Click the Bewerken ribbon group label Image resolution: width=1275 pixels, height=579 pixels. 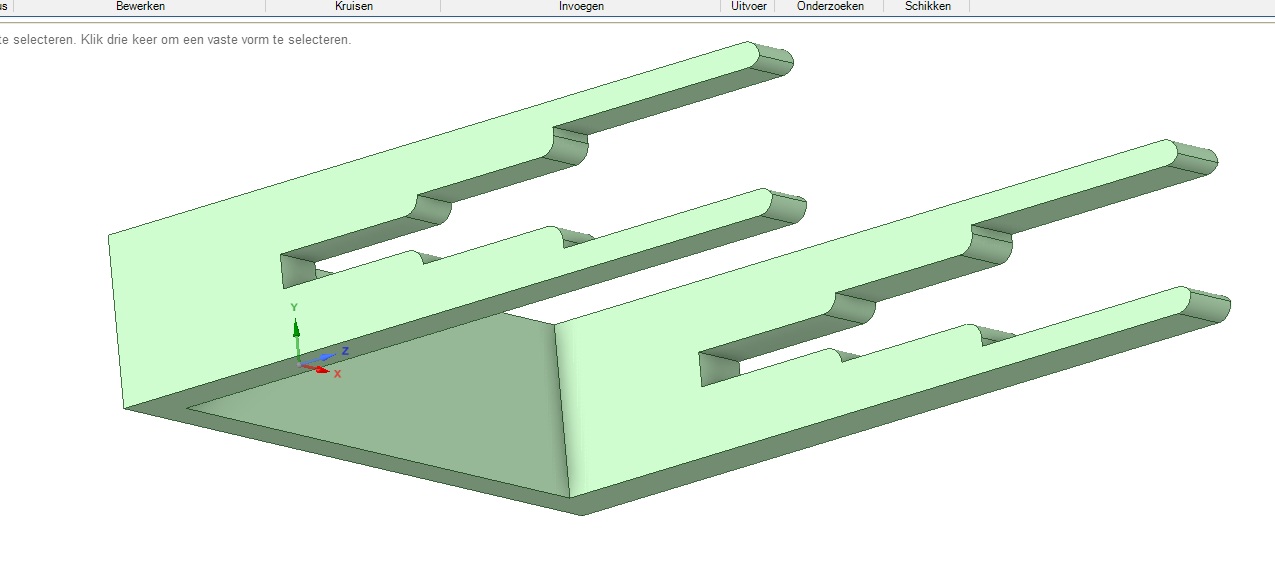point(140,6)
